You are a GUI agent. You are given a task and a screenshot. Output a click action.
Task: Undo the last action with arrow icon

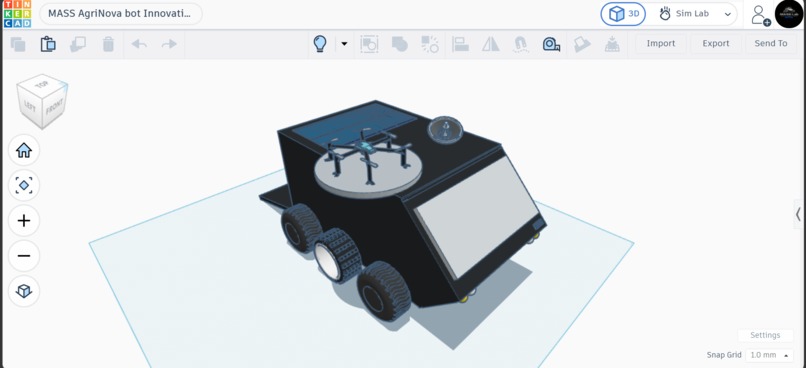tap(139, 44)
